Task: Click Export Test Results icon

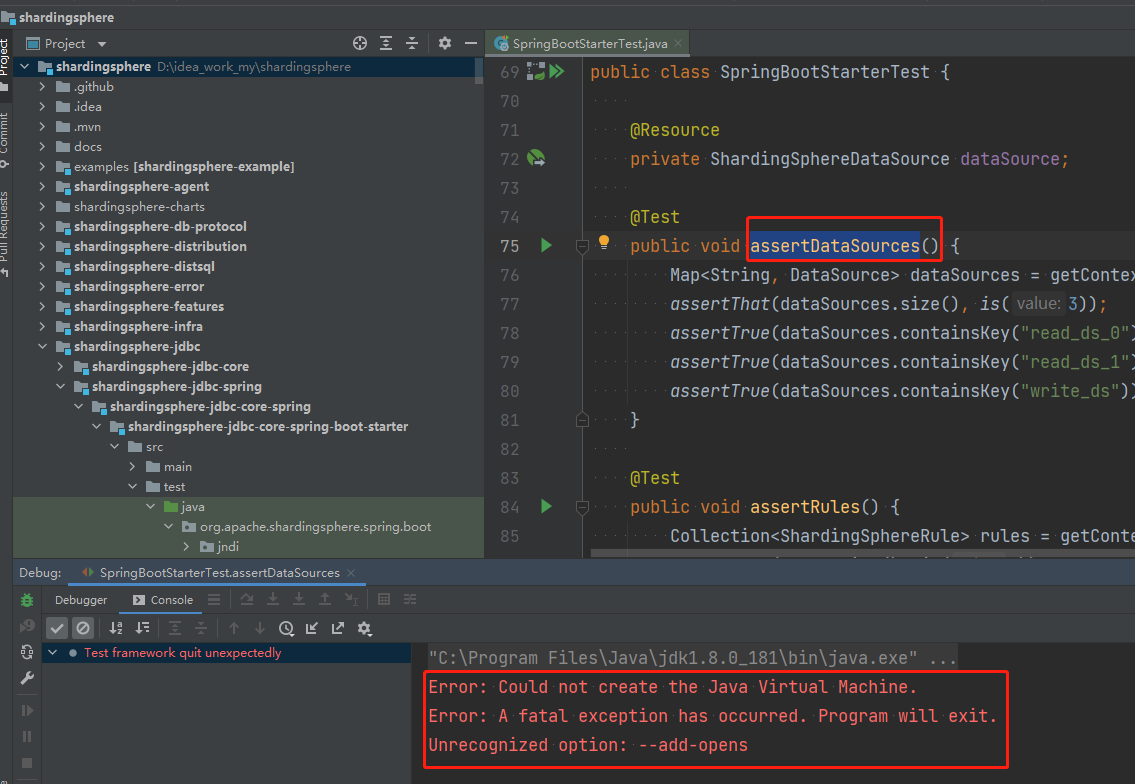Action: point(338,628)
